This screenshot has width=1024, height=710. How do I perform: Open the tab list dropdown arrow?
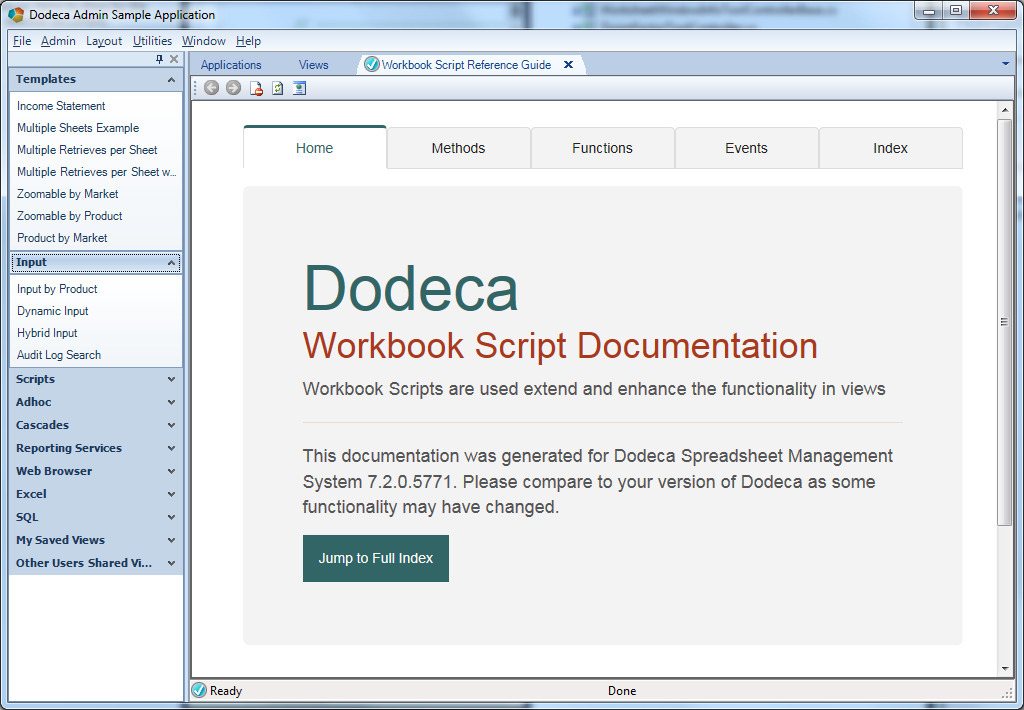tap(1005, 64)
